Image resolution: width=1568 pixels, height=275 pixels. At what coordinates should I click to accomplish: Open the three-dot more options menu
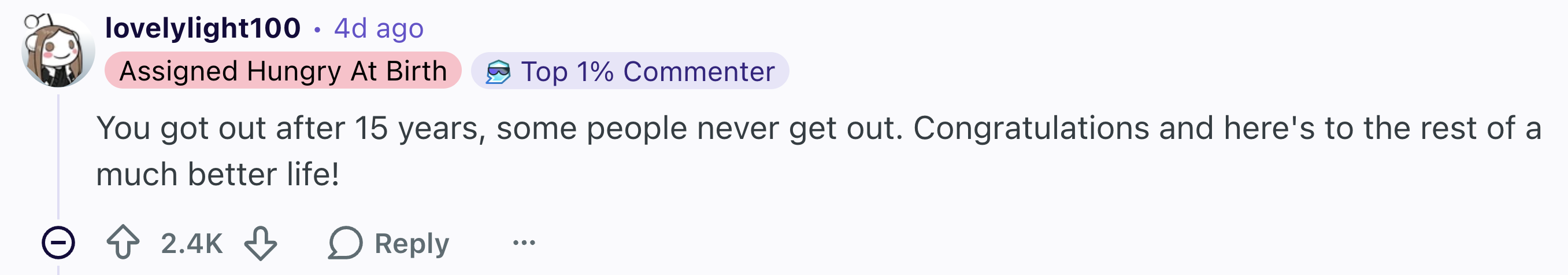(524, 243)
